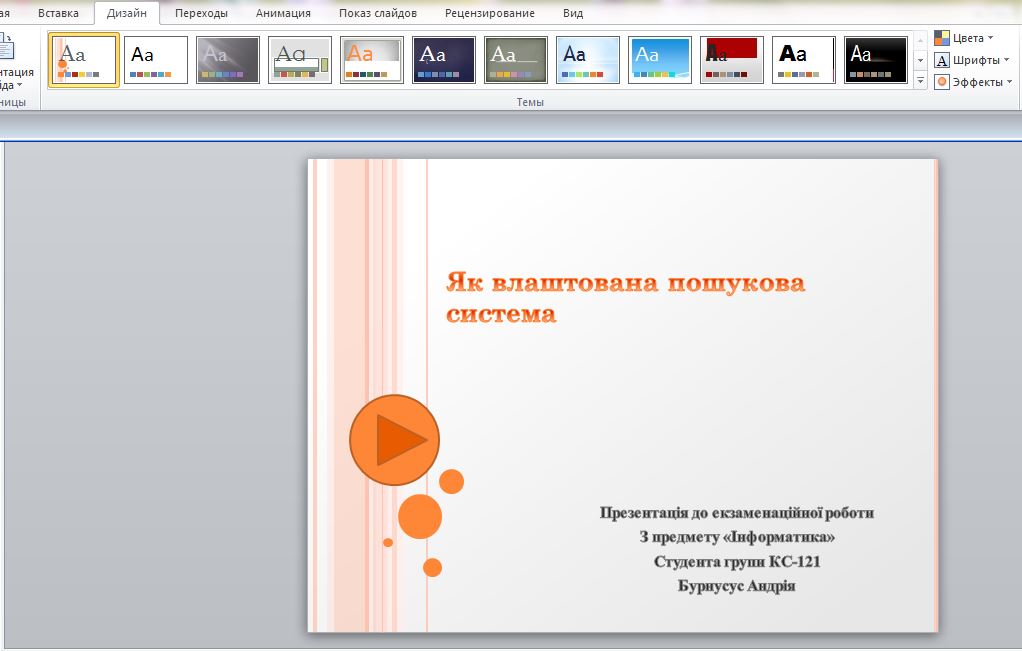Open the slide orientation dropdown
This screenshot has width=1022, height=651.
(15, 78)
